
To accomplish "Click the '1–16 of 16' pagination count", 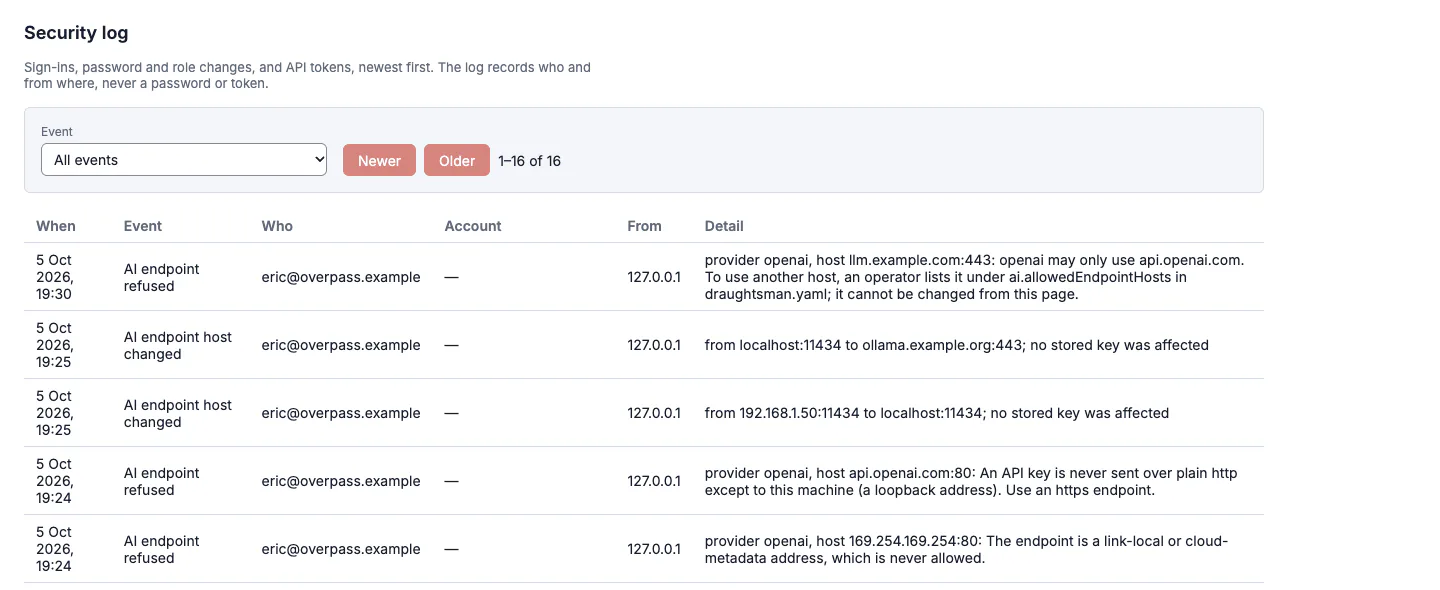I will pos(530,160).
